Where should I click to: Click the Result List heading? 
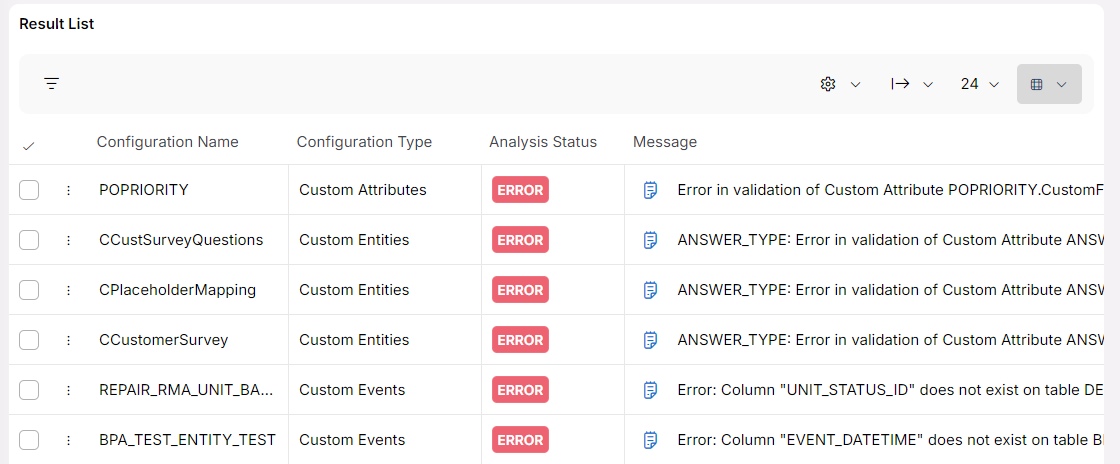[56, 24]
